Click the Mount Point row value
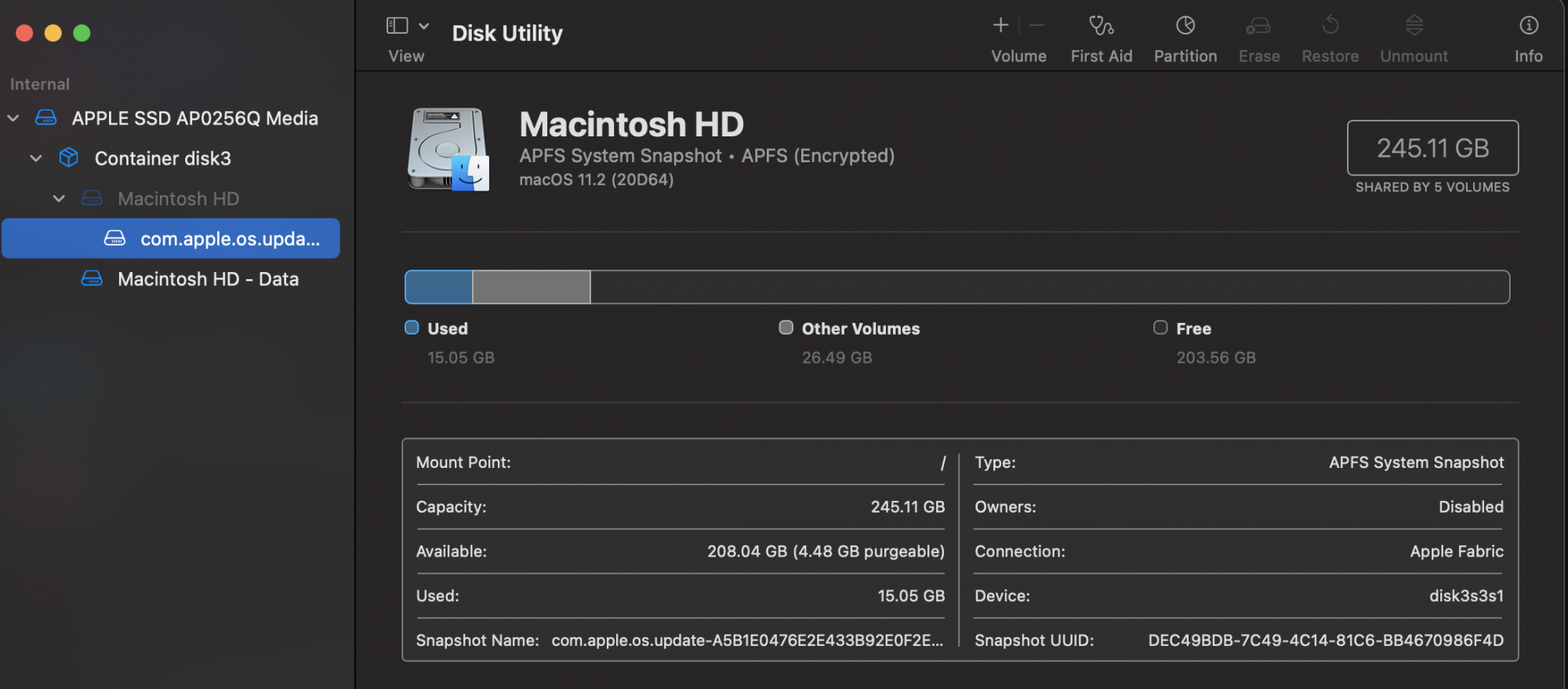This screenshot has width=1568, height=689. (x=943, y=462)
